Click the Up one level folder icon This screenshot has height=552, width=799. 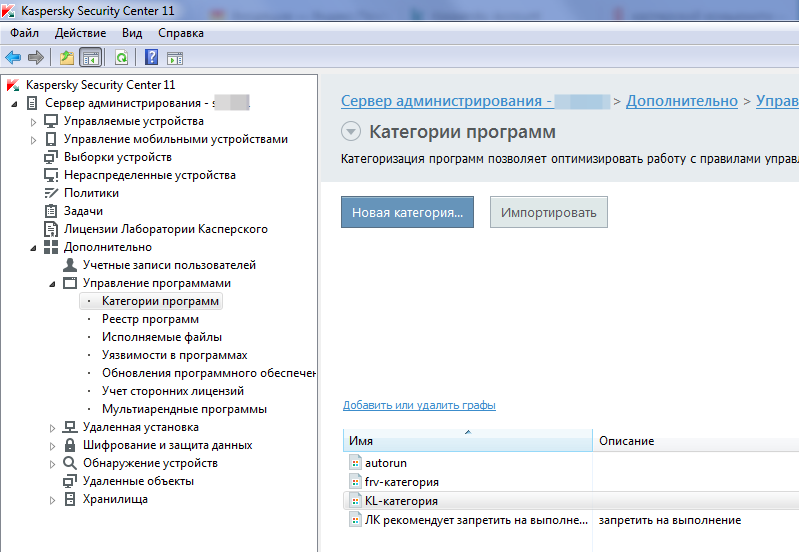(67, 57)
